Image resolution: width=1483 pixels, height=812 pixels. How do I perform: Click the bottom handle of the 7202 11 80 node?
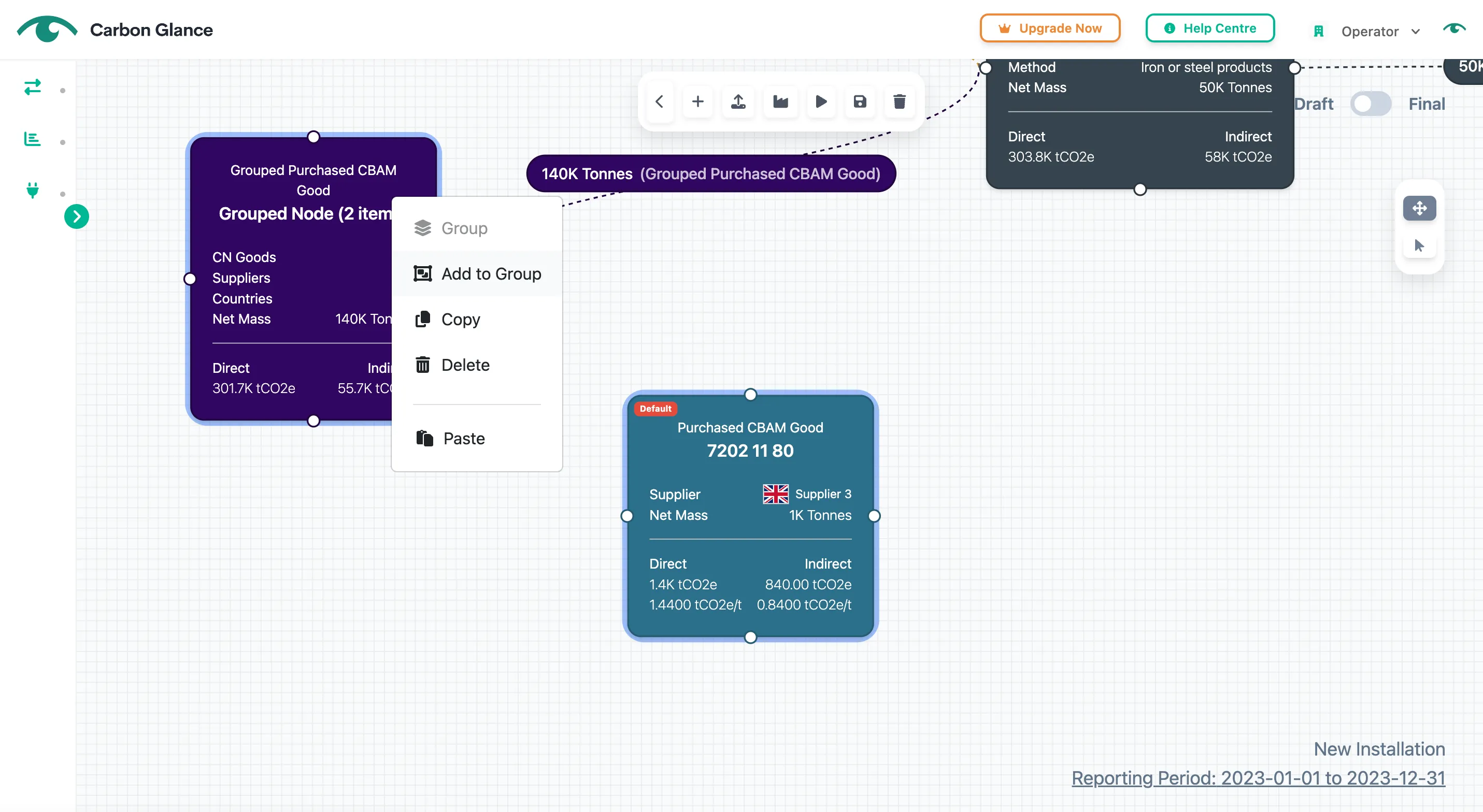[750, 637]
